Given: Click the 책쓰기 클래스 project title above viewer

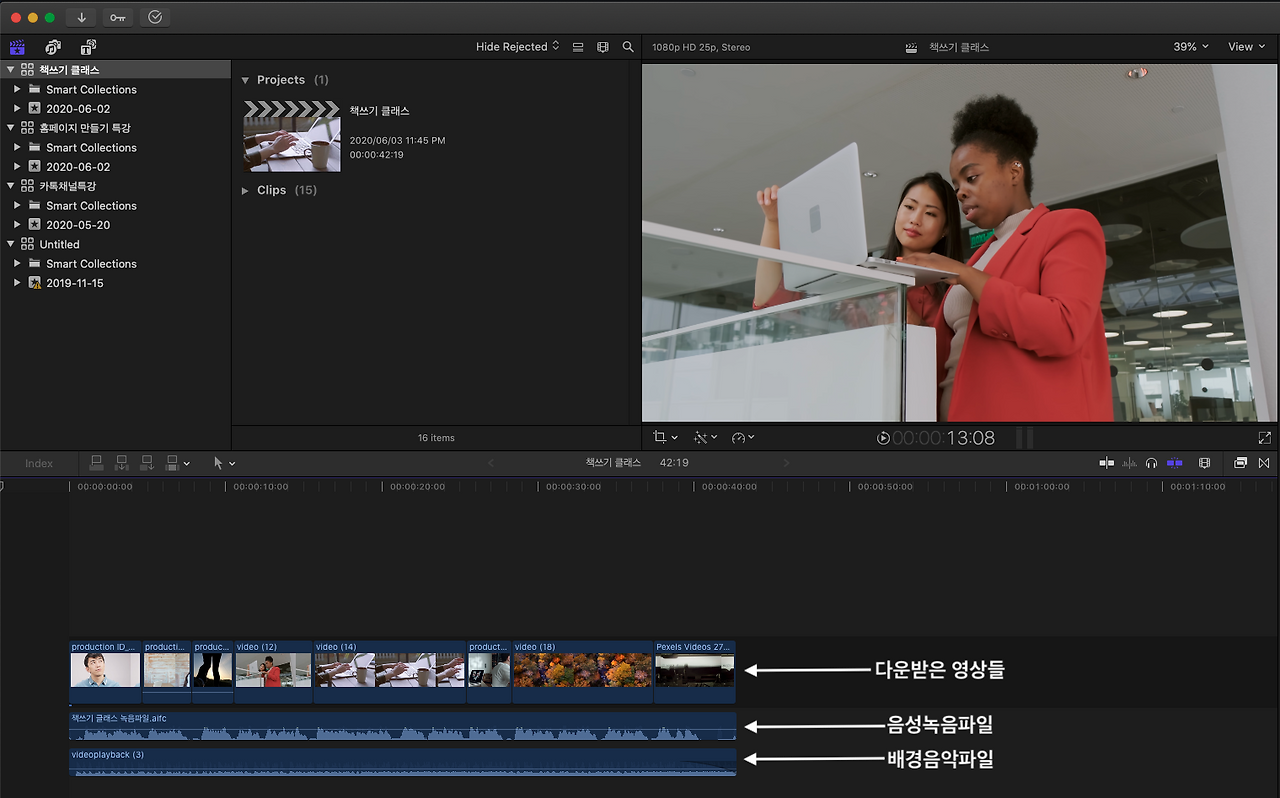Looking at the screenshot, I should tap(959, 47).
